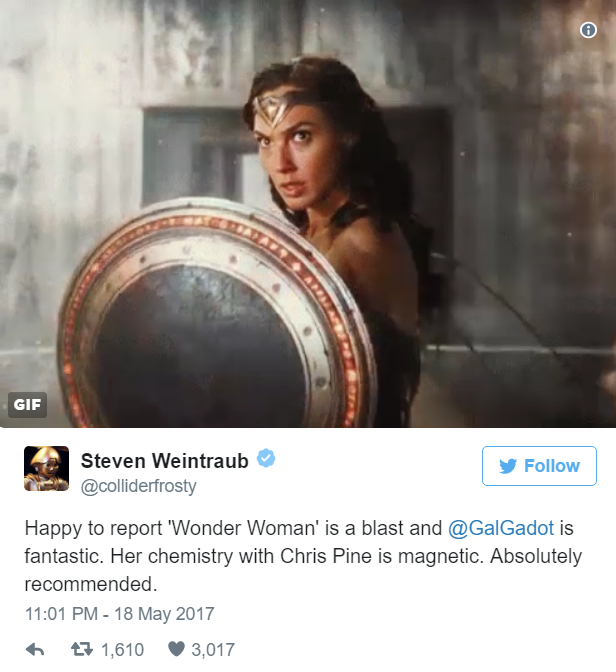Click the Steven Weintraub display name
The height and width of the screenshot is (672, 616).
pyautogui.click(x=165, y=461)
